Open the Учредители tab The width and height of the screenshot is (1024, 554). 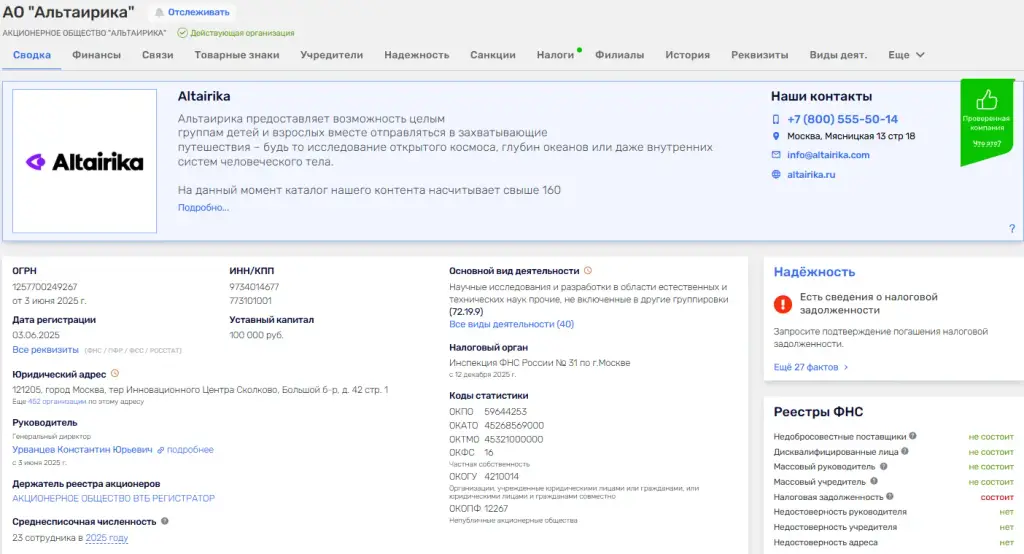coord(332,55)
